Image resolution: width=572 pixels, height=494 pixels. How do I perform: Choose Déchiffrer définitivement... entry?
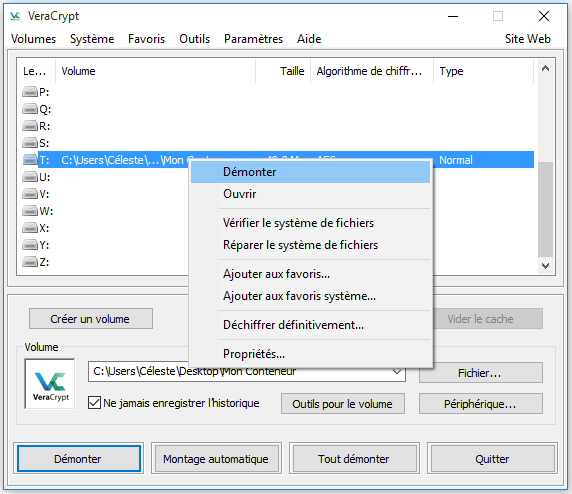(x=310, y=325)
